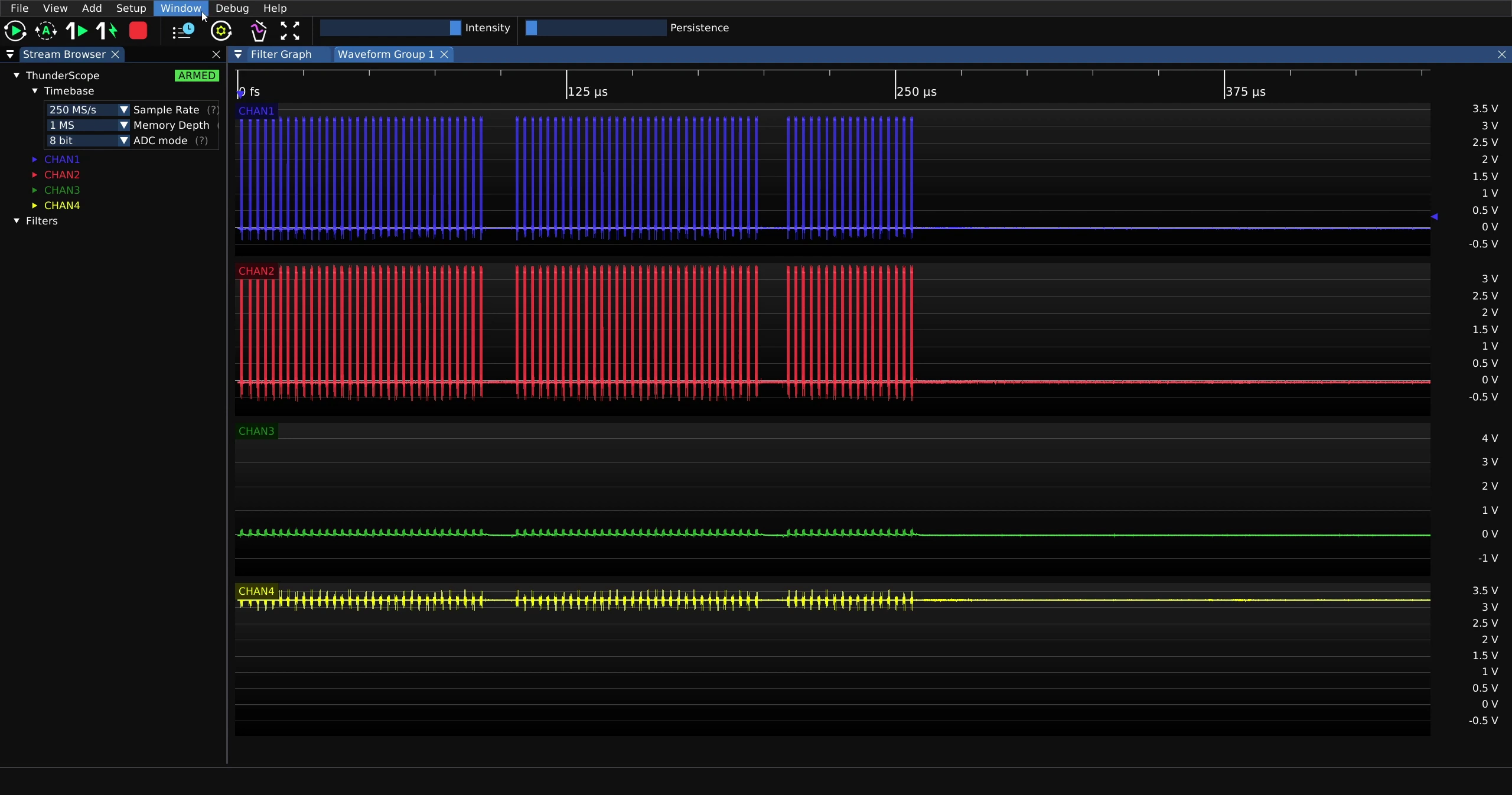Open the Debug menu
The width and height of the screenshot is (1512, 795).
point(232,8)
